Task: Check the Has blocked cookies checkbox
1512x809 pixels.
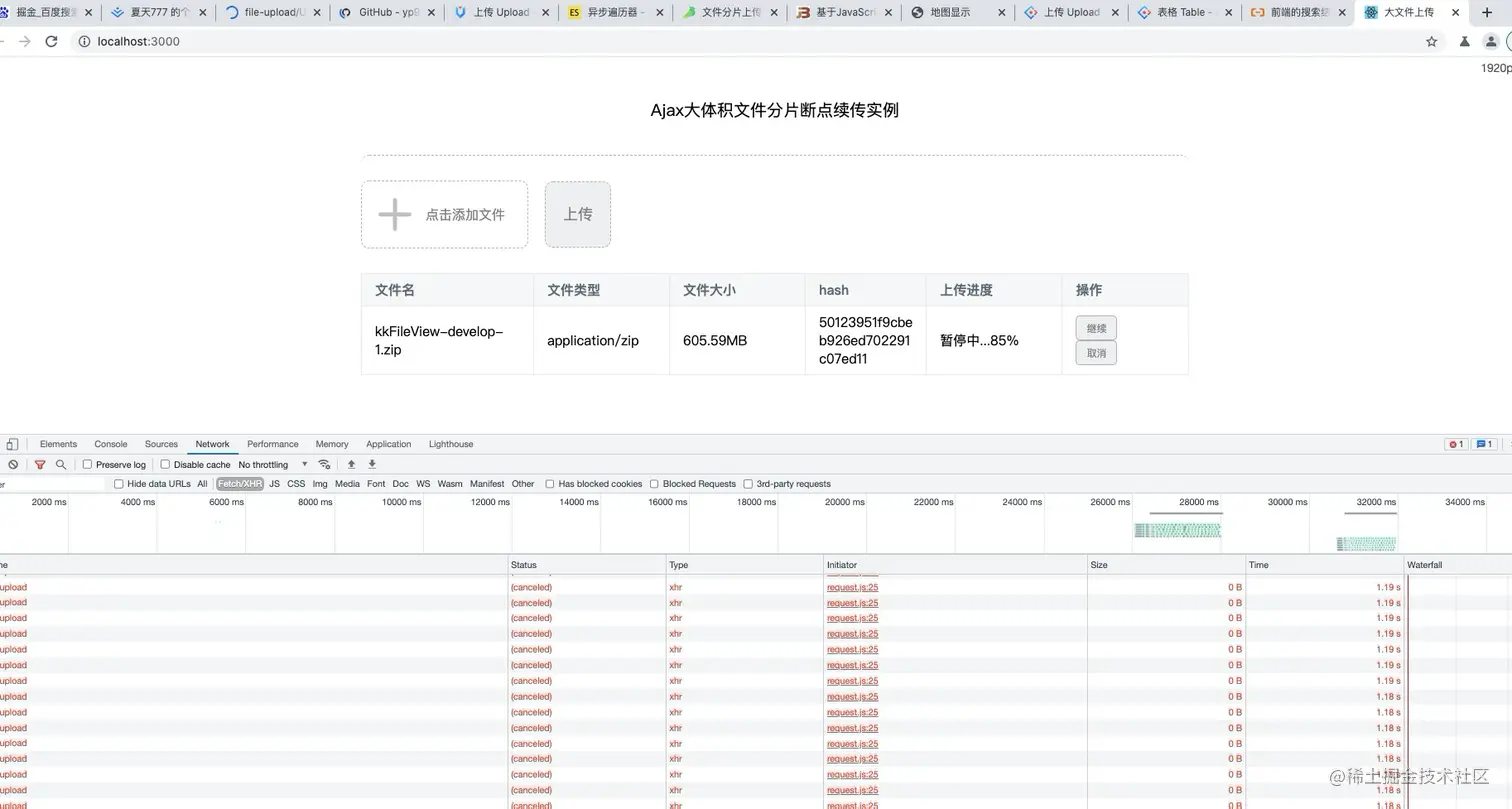Action: pyautogui.click(x=550, y=484)
